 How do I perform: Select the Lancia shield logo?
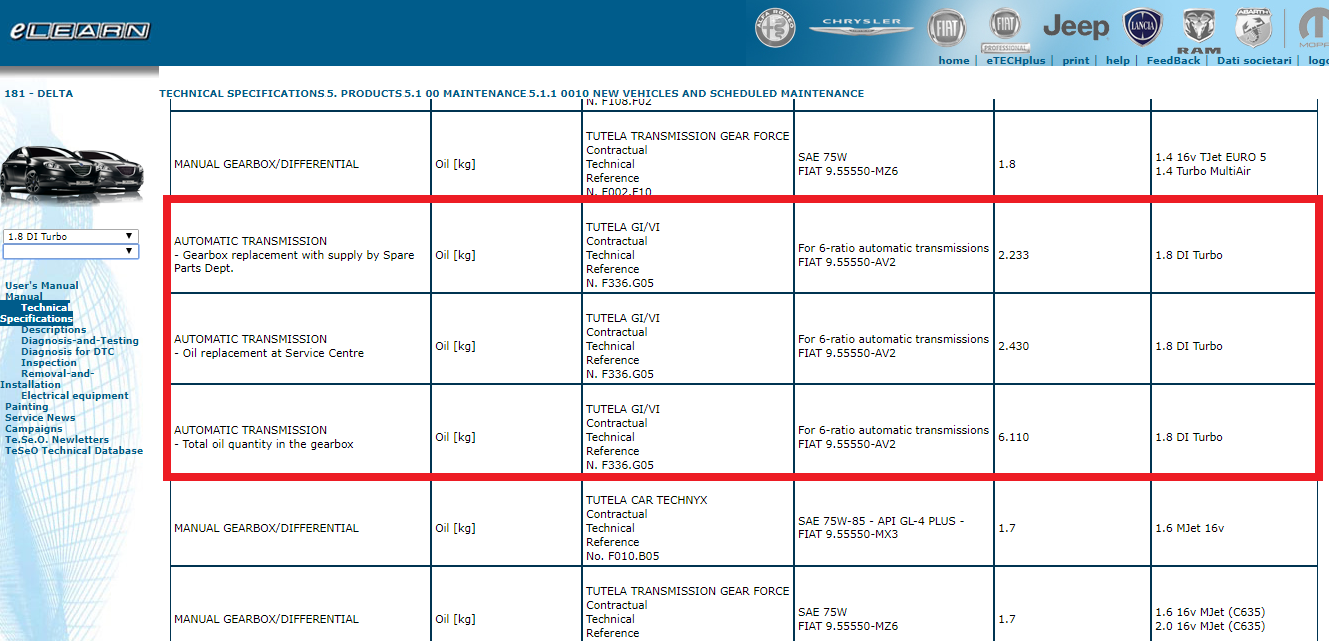(x=1143, y=27)
